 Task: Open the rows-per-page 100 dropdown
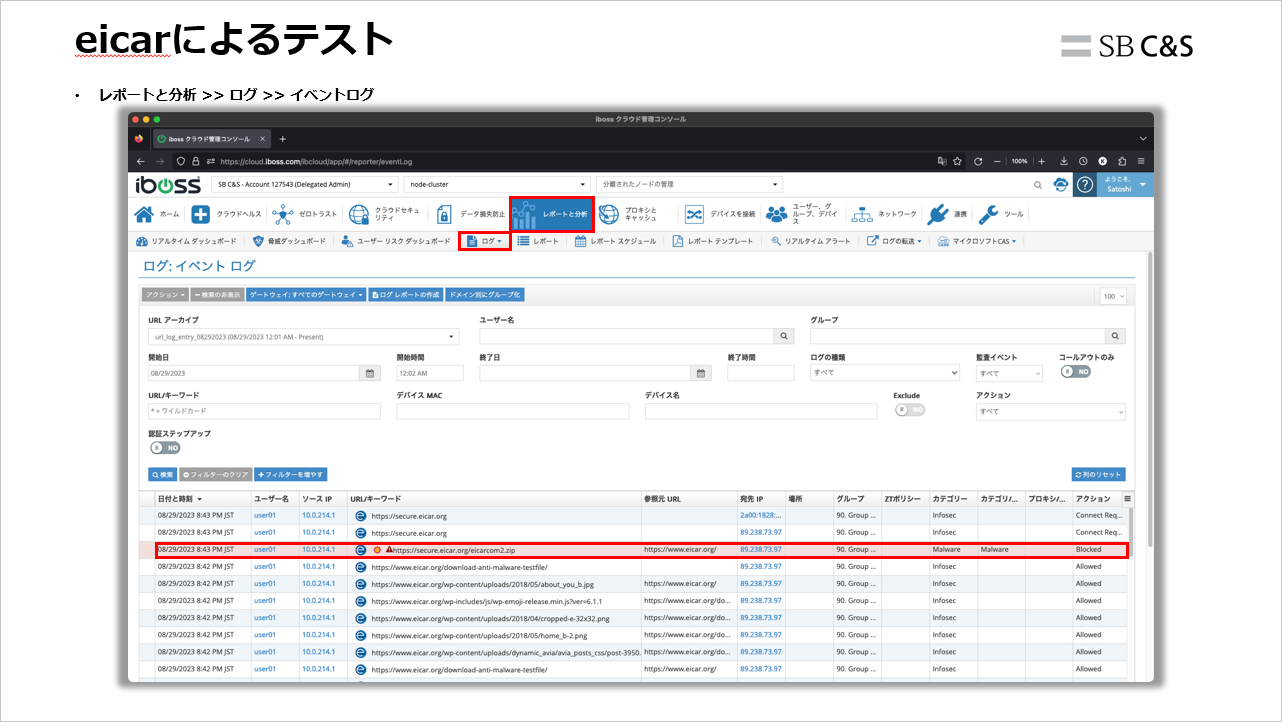point(1113,296)
